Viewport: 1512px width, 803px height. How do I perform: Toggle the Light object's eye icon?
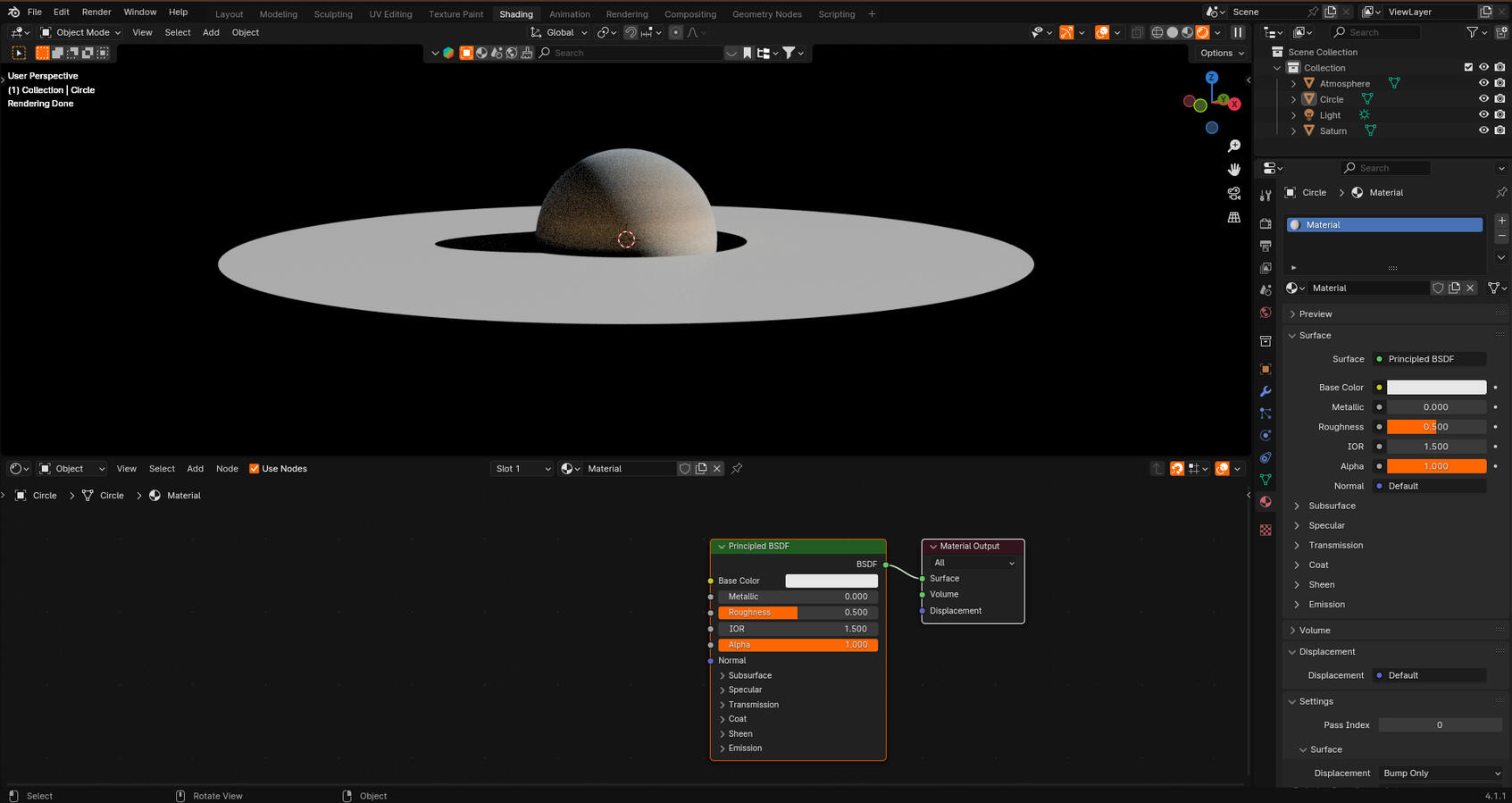(1483, 114)
